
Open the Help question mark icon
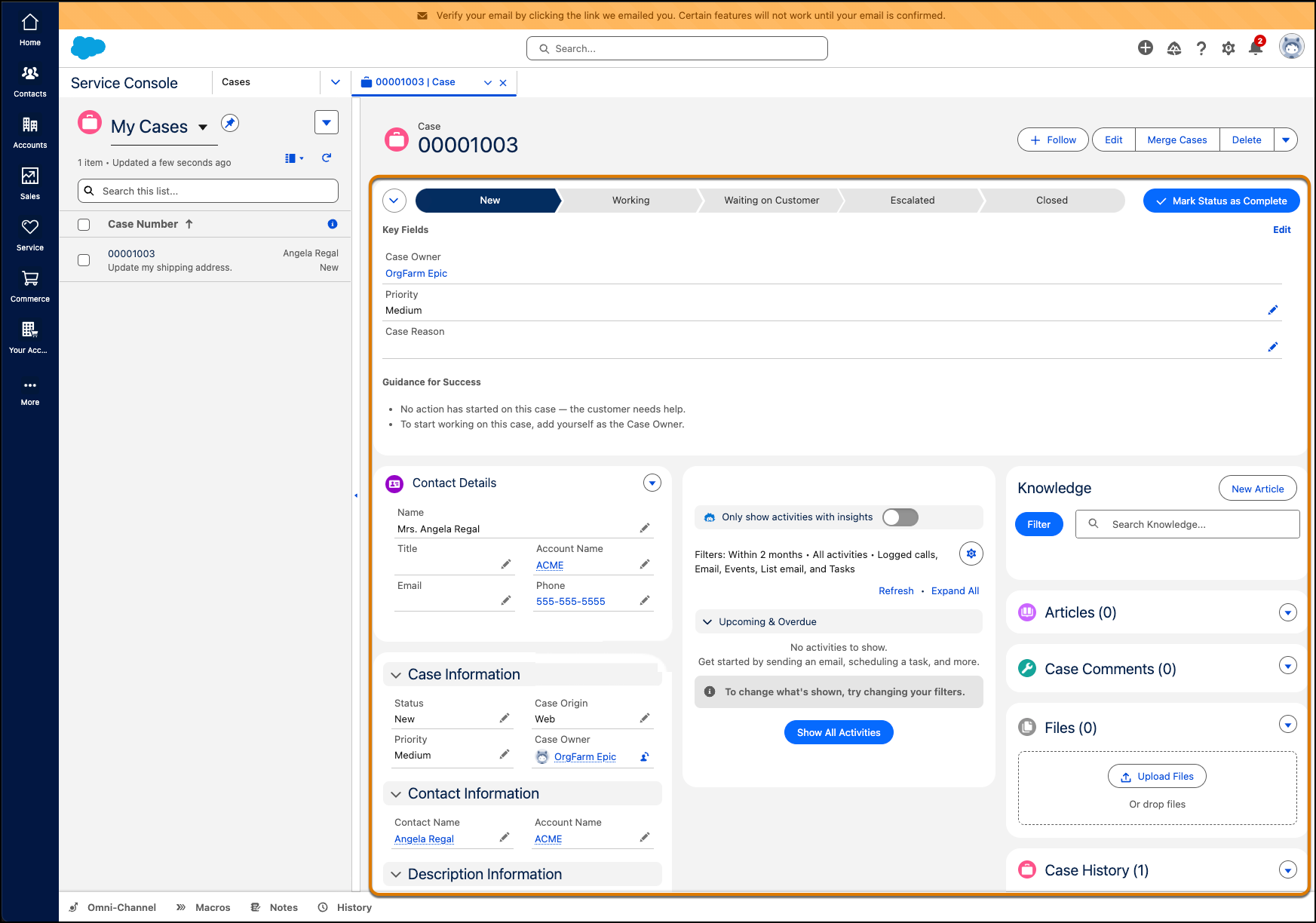pyautogui.click(x=1201, y=48)
